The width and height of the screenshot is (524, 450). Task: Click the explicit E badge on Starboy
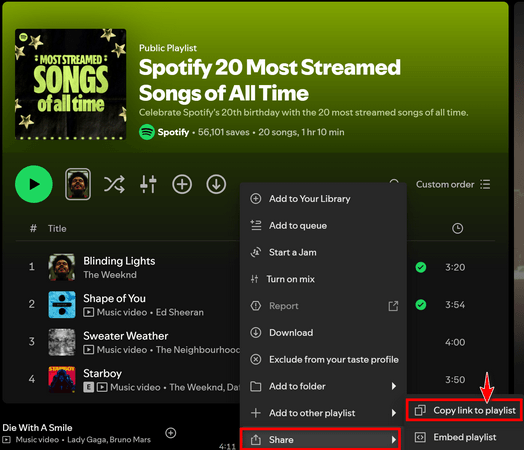[x=88, y=387]
